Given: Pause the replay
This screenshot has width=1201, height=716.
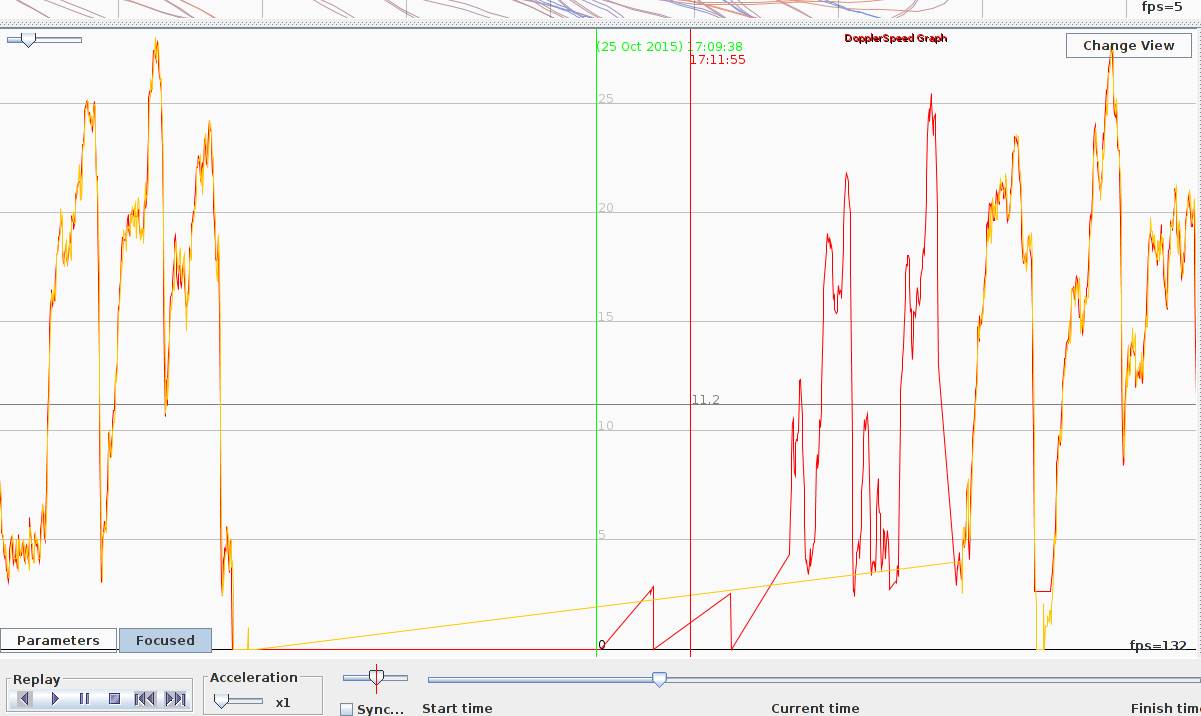Looking at the screenshot, I should [x=85, y=699].
